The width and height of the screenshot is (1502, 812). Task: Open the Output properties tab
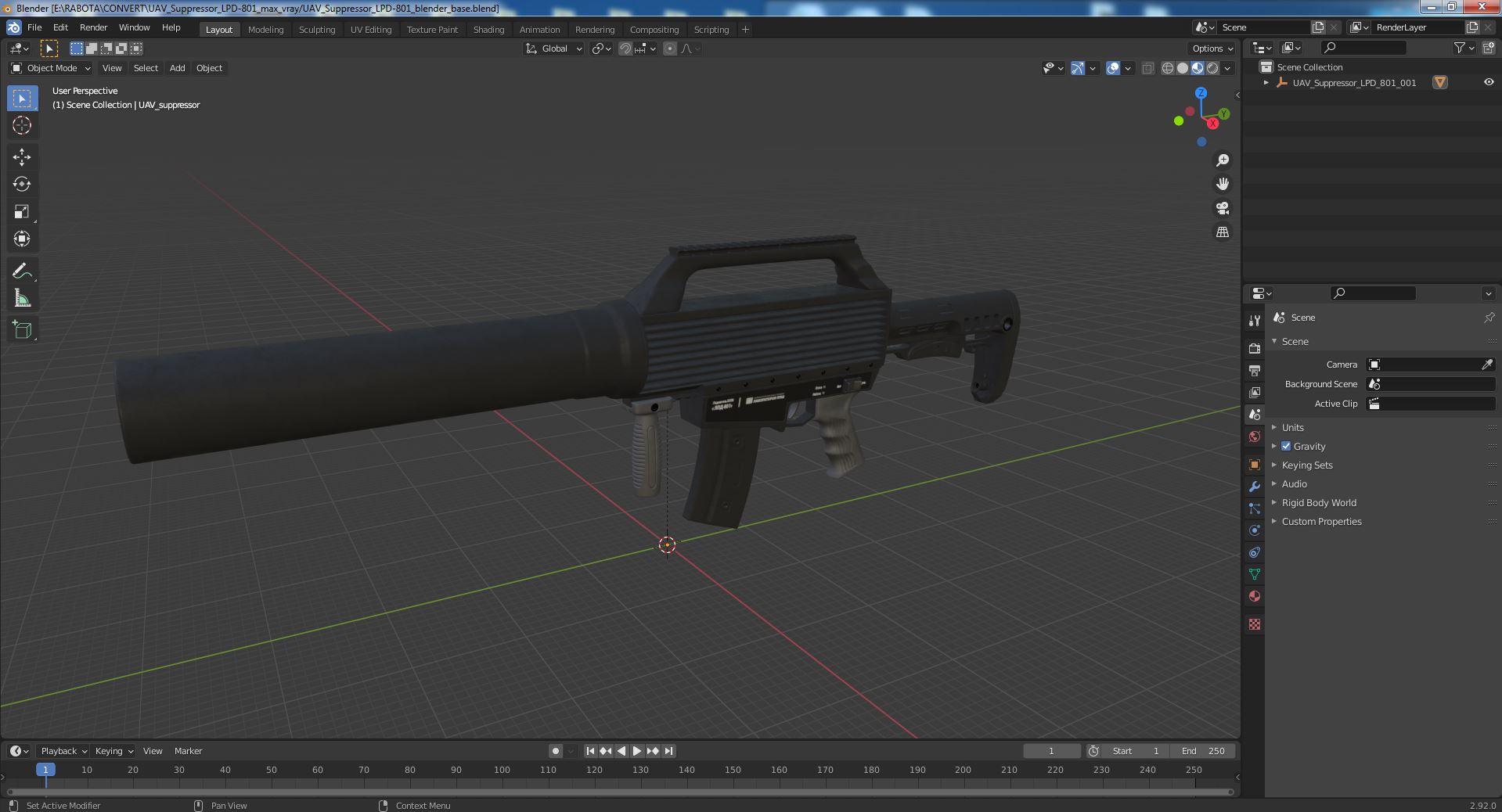click(1255, 370)
